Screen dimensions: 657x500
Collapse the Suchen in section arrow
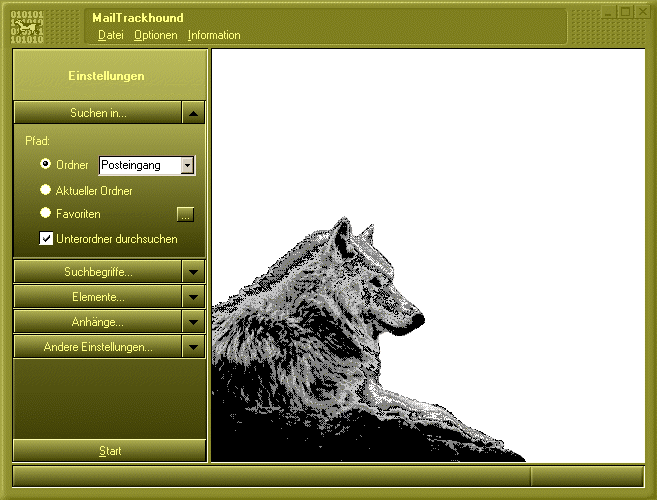[194, 112]
